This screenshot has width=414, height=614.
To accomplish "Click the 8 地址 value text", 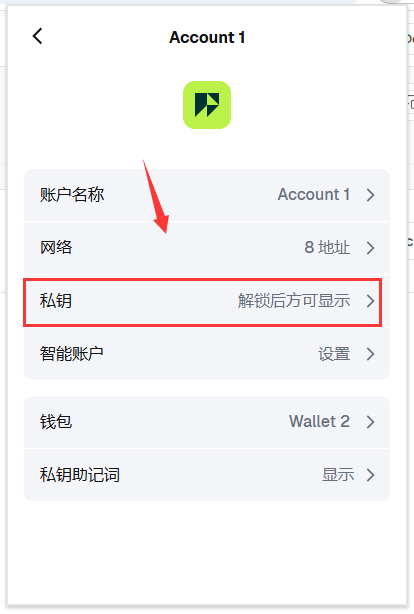I will [x=327, y=247].
